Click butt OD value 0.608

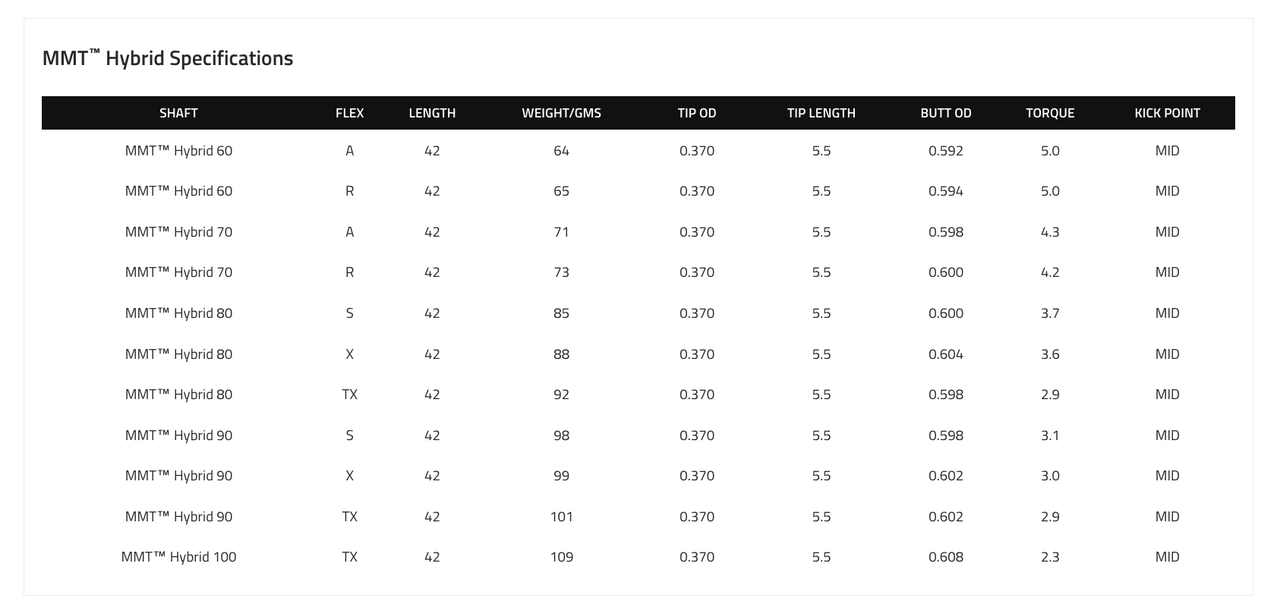946,557
